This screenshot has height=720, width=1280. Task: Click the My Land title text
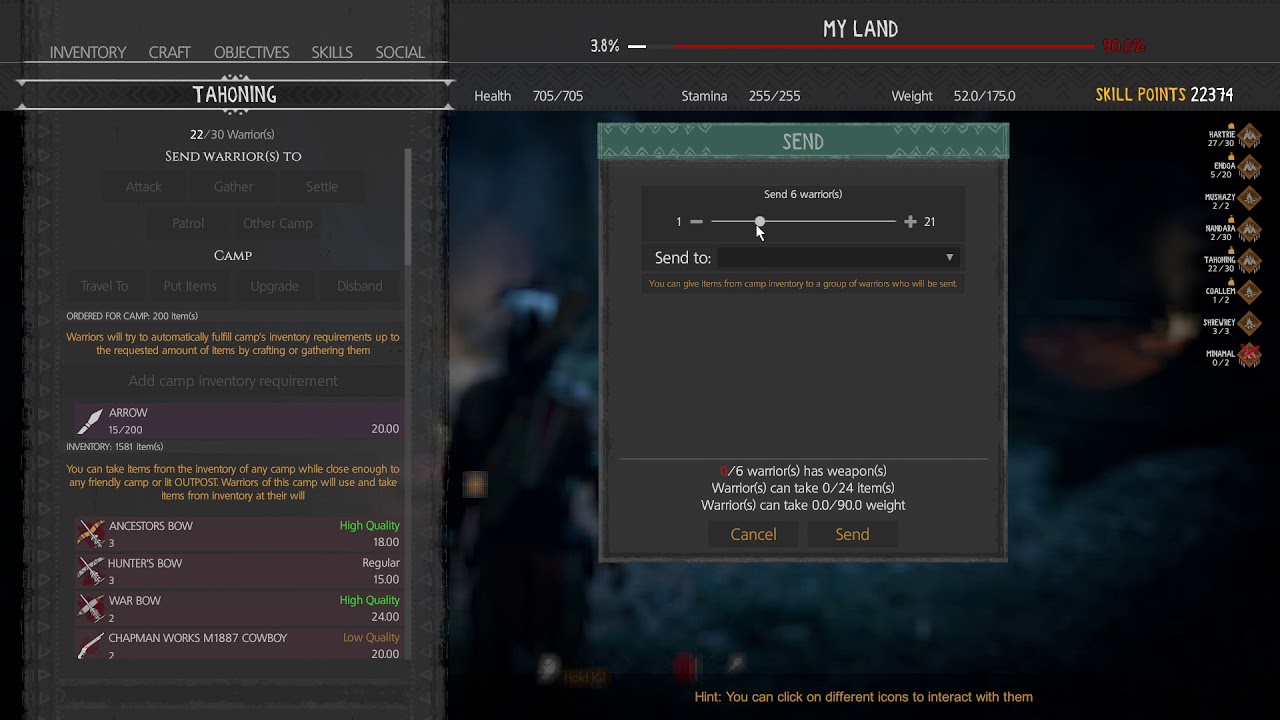860,29
